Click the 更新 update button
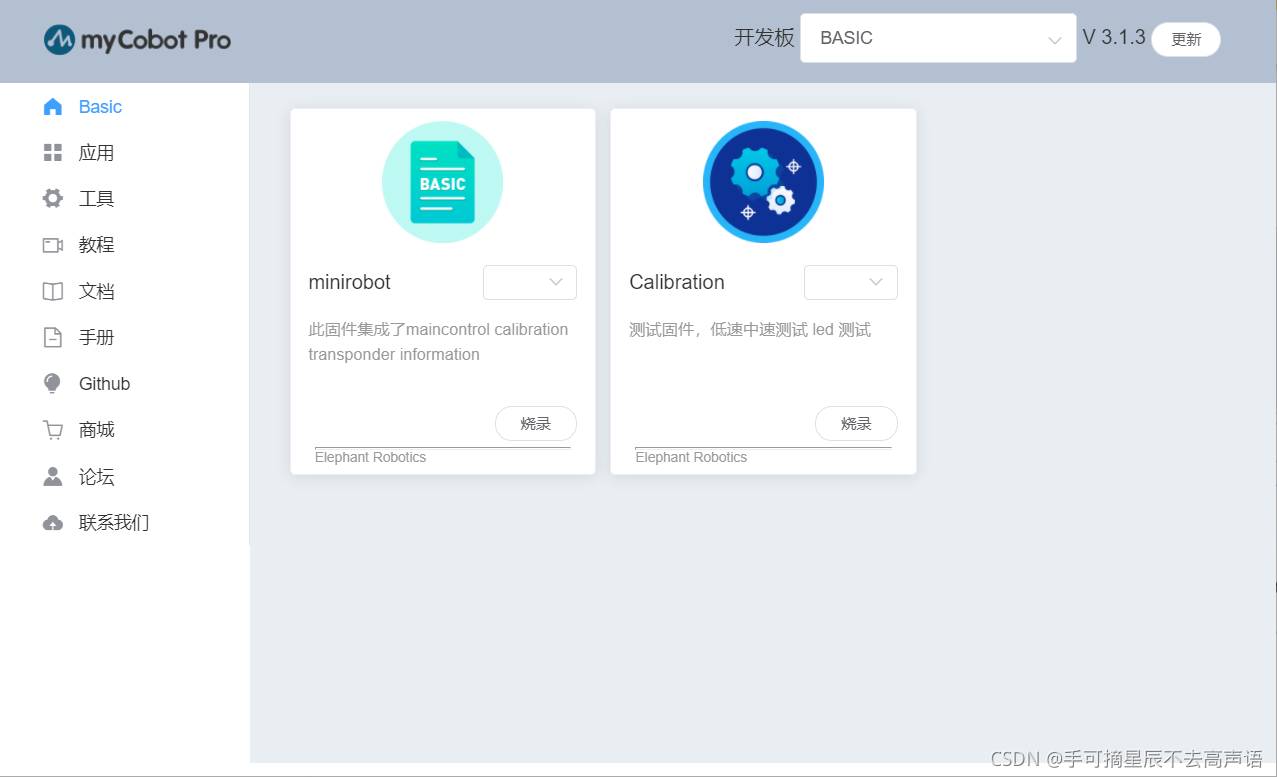 [x=1186, y=39]
